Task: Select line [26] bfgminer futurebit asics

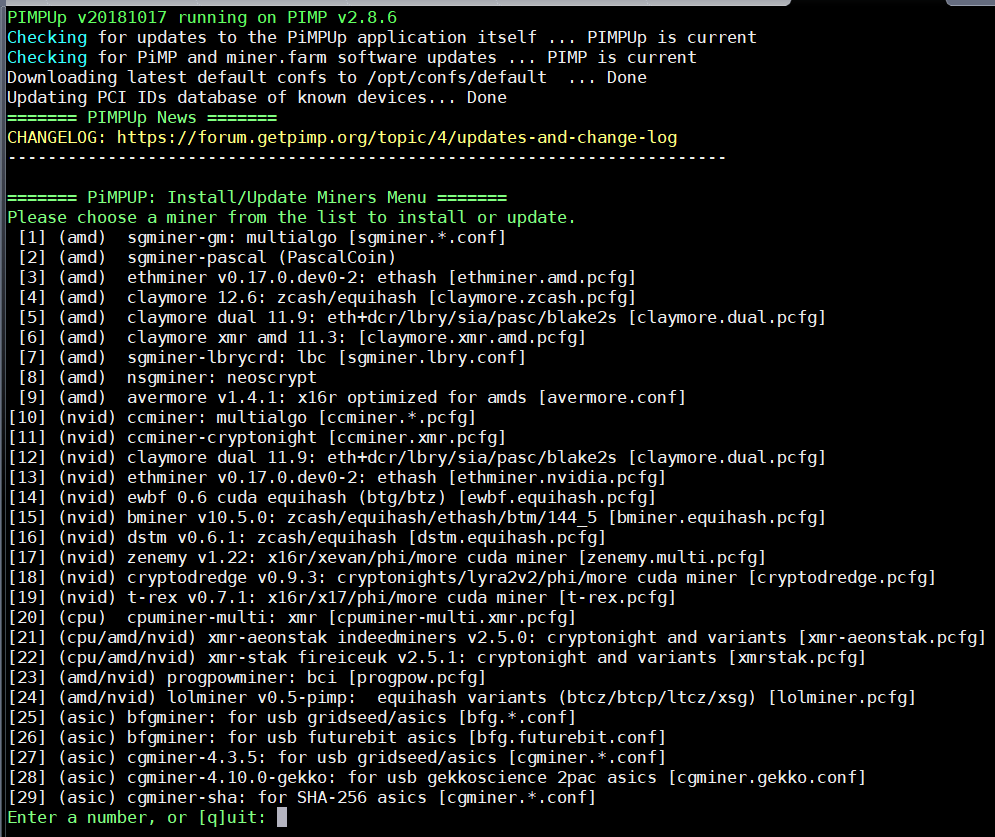Action: (337, 737)
